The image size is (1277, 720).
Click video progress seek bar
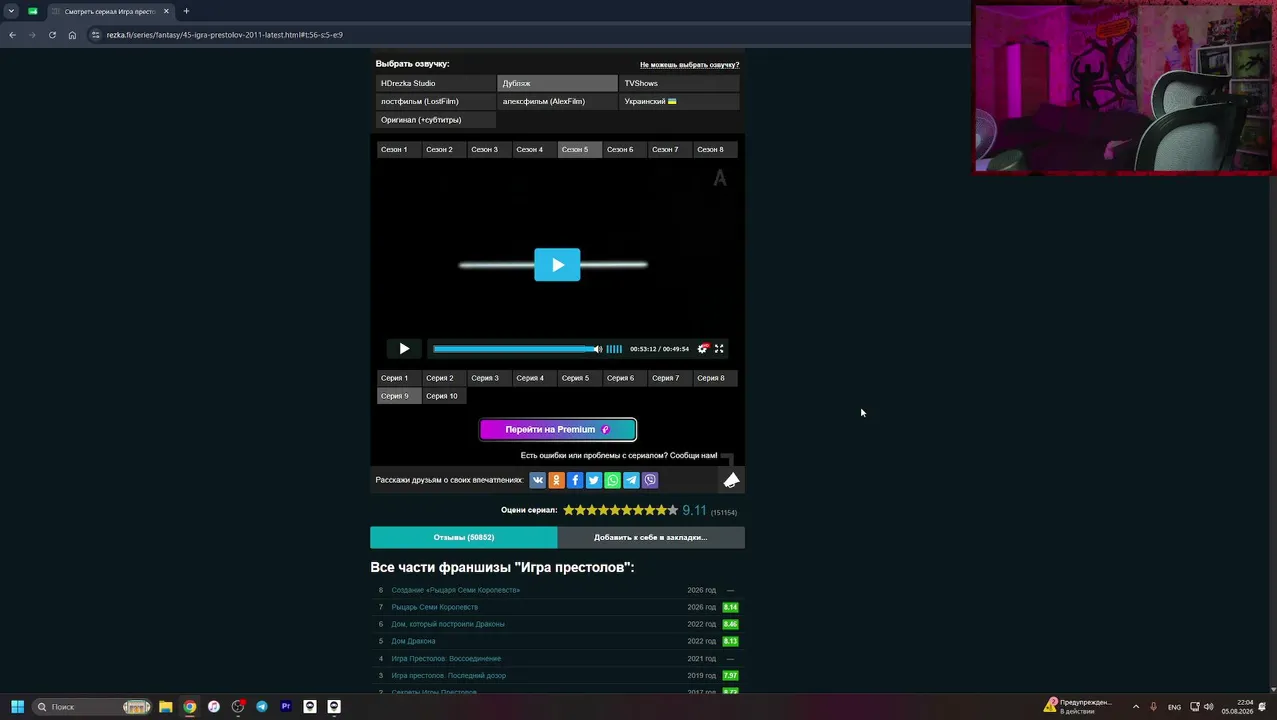pos(512,349)
